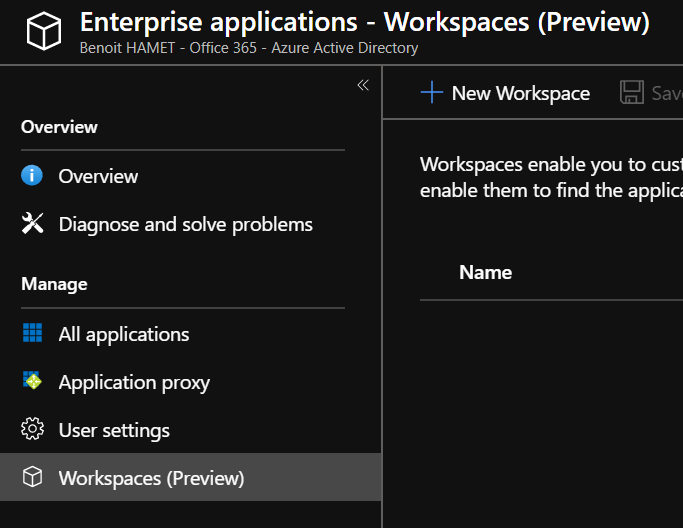Click the blue info icon beside Overview
The height and width of the screenshot is (528, 683).
(x=32, y=176)
